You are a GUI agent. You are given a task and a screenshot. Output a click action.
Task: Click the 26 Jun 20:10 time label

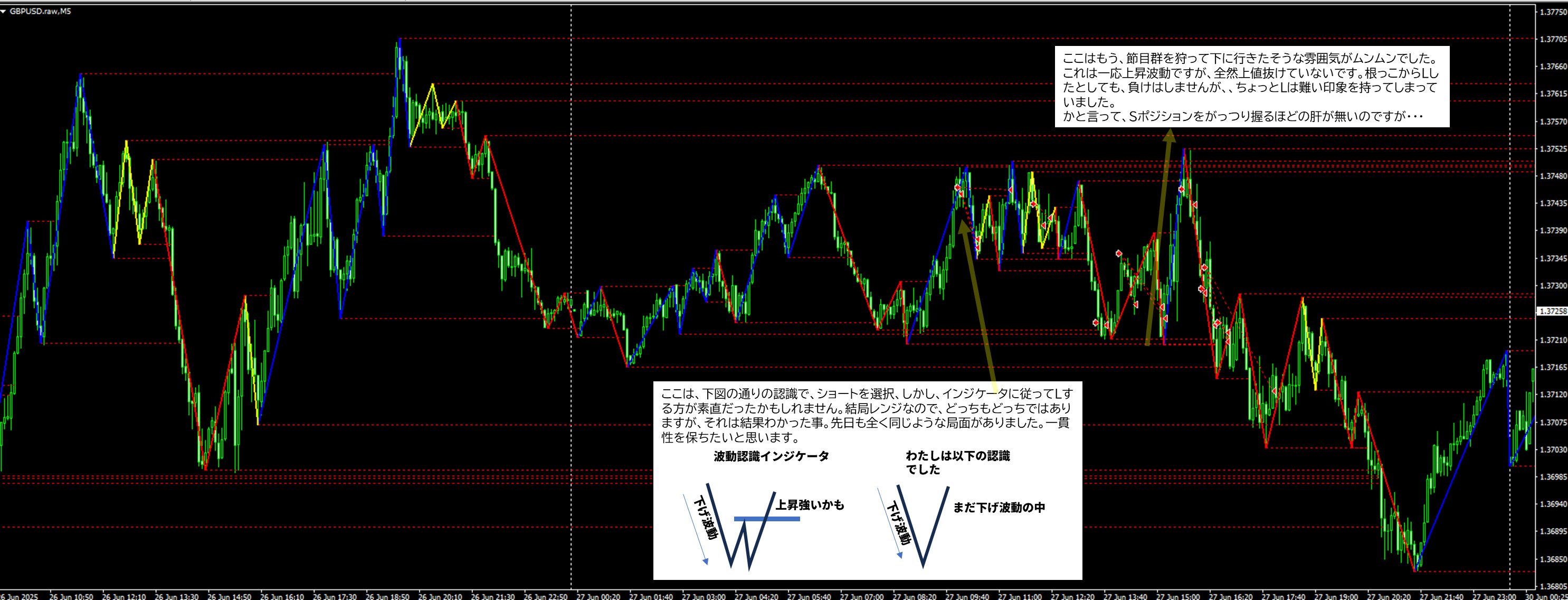pos(441,596)
